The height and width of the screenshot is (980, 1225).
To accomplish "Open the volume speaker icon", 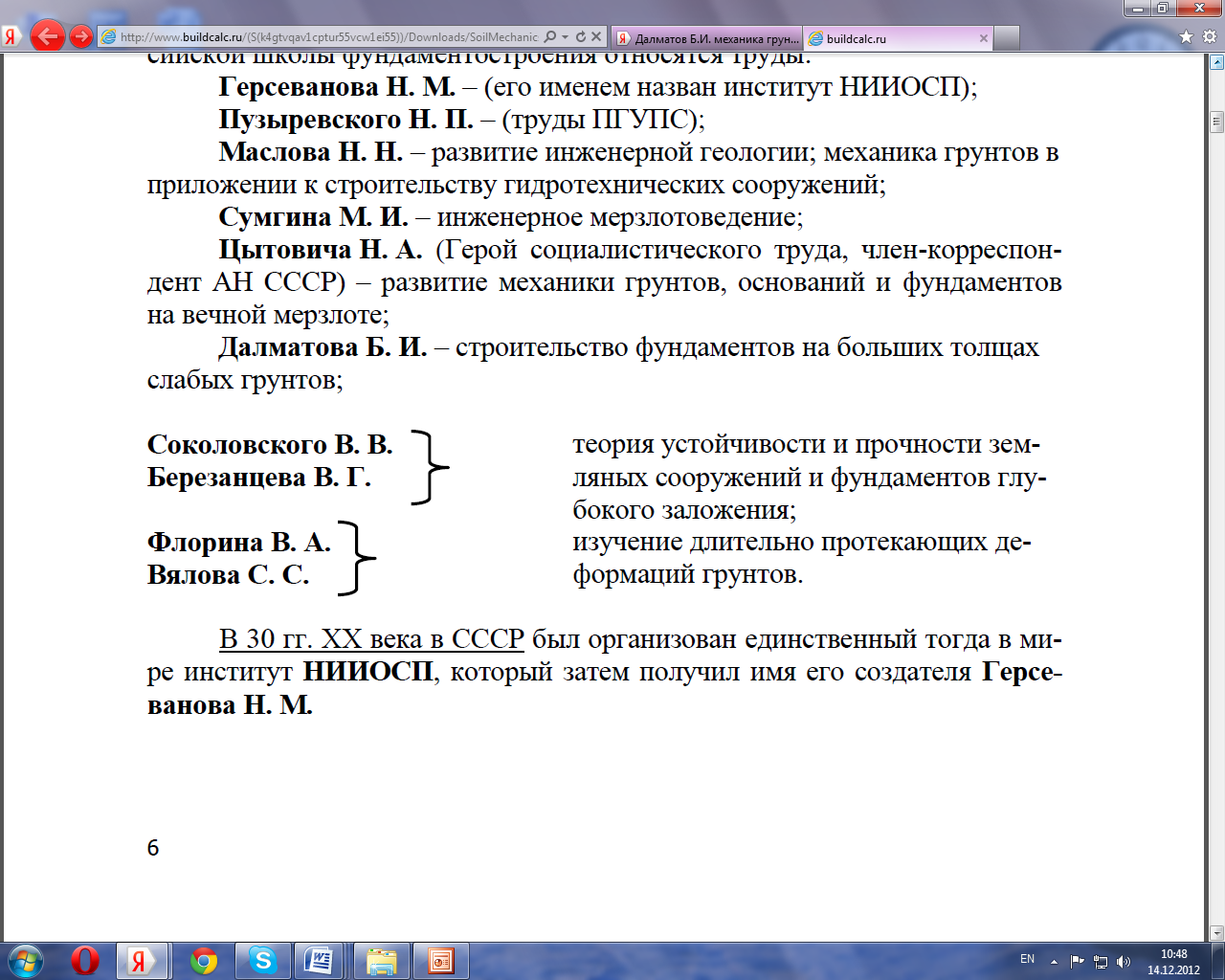I will coord(1124,961).
